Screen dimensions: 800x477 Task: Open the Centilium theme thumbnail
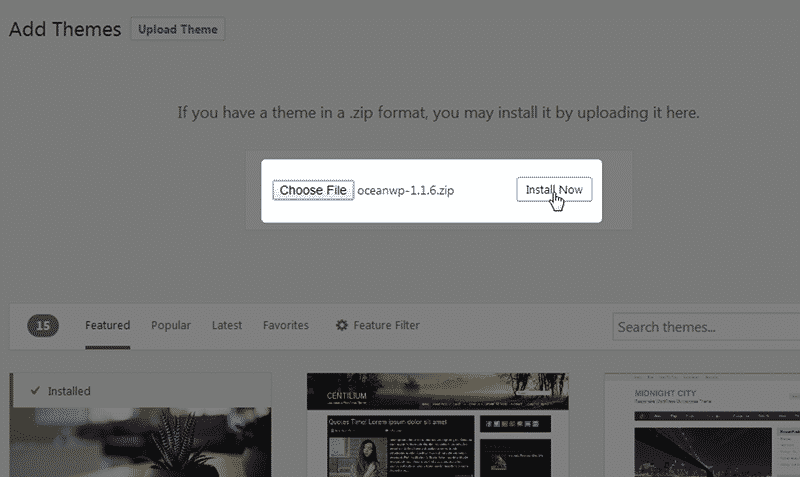pos(438,425)
